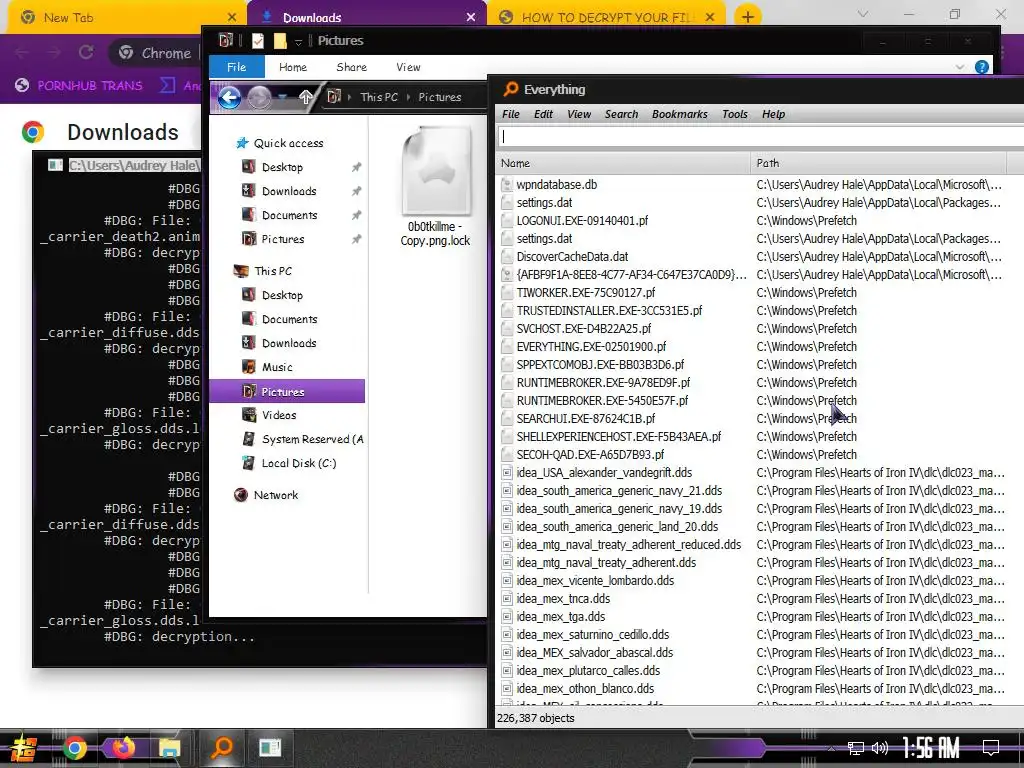This screenshot has width=1024, height=768.
Task: Open the File tab in Pictures explorer
Action: [236, 67]
